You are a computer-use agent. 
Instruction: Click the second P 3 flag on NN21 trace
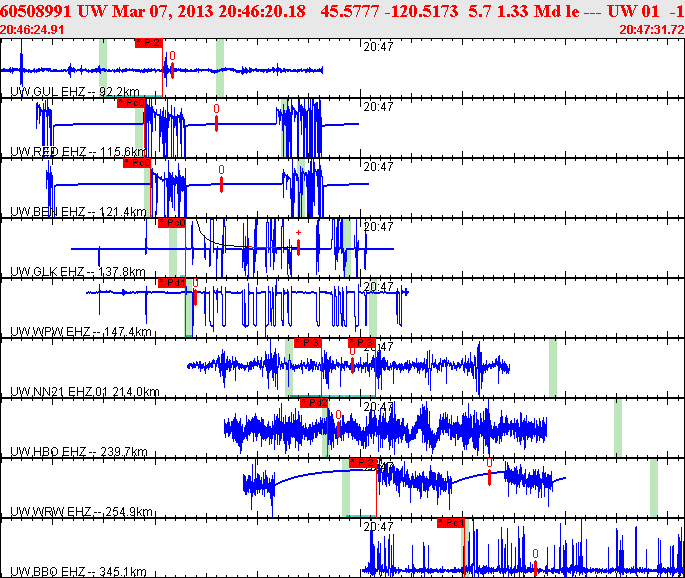click(x=362, y=343)
